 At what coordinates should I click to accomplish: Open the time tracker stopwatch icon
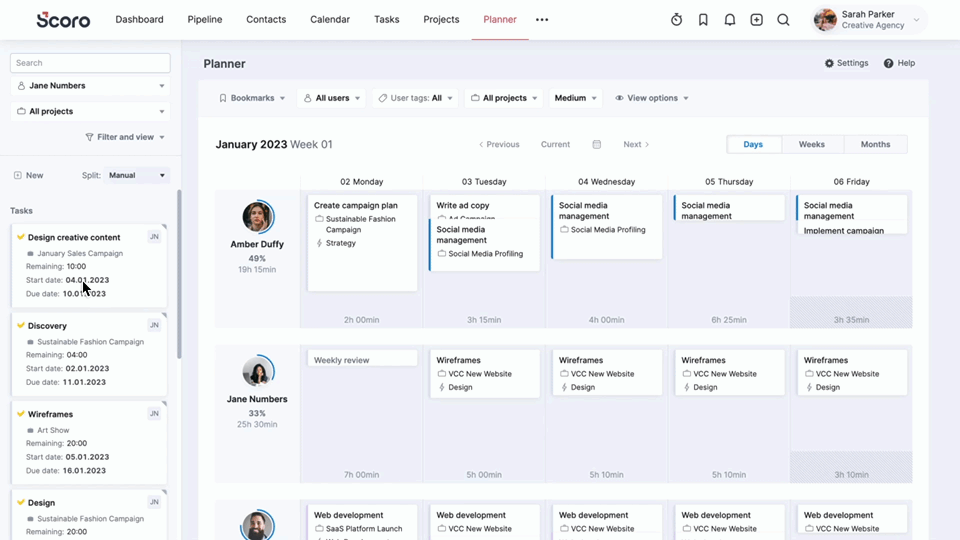click(677, 20)
